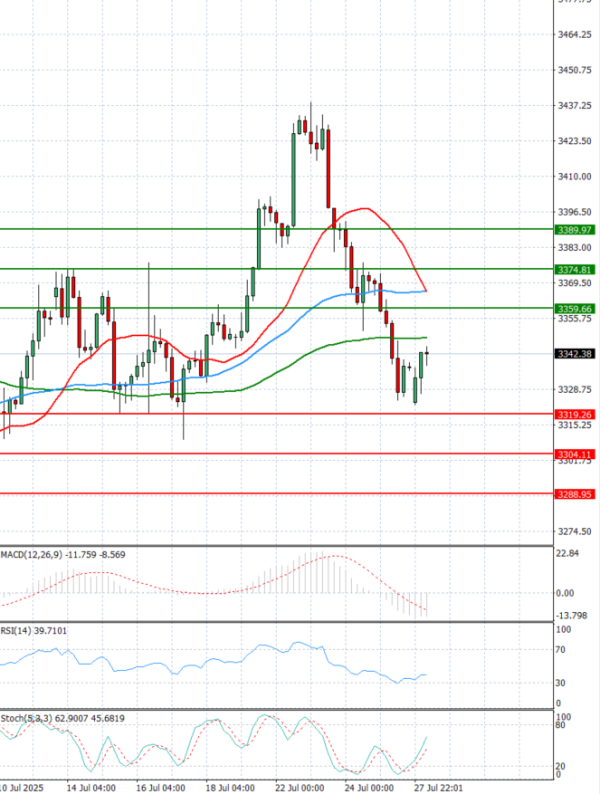Click the 24 Jul 00:00 time axis label
The height and width of the screenshot is (794, 600).
369,788
